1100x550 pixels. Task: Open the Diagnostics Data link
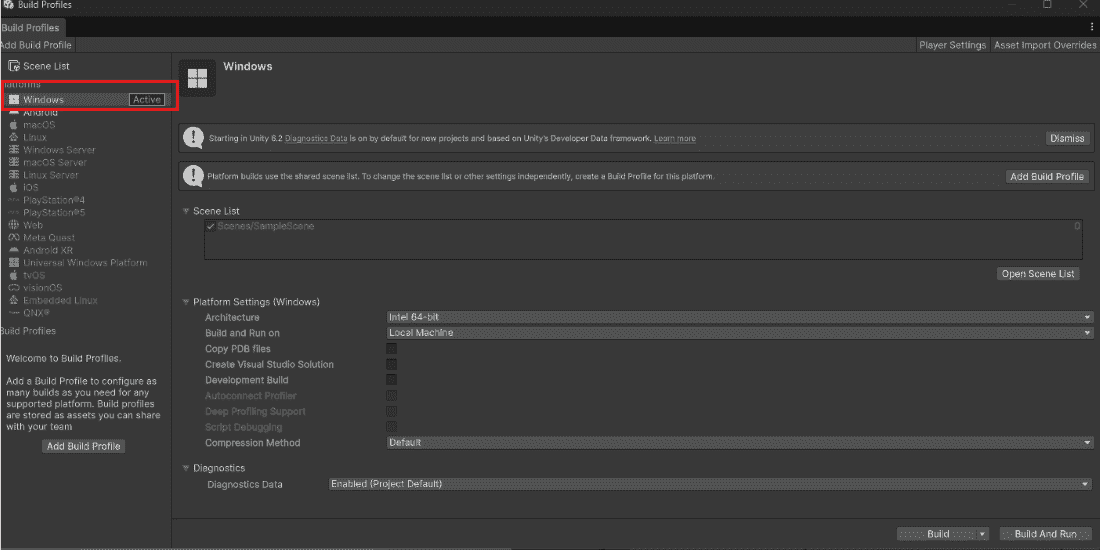[x=316, y=139]
